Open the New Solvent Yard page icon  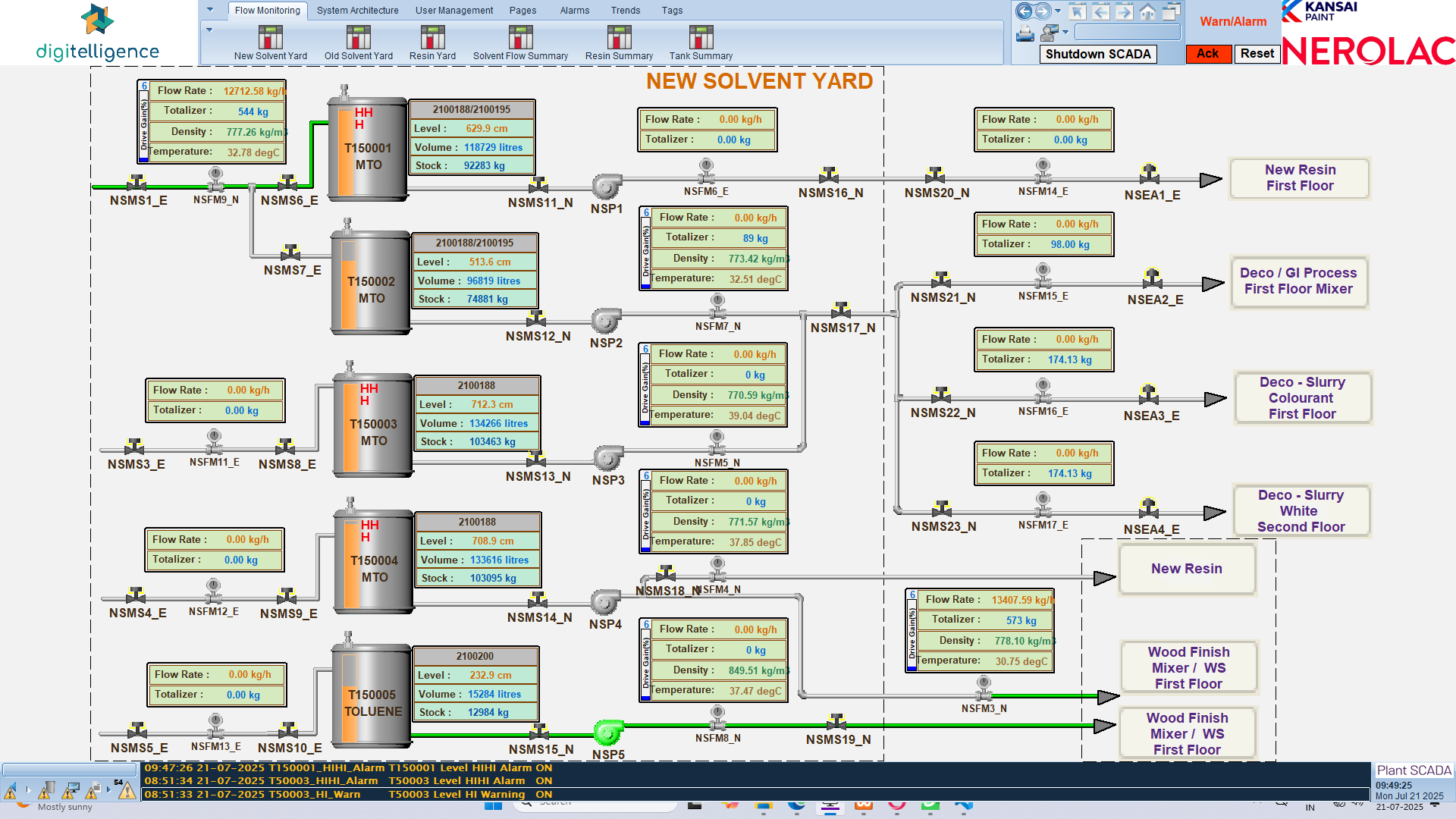point(271,36)
